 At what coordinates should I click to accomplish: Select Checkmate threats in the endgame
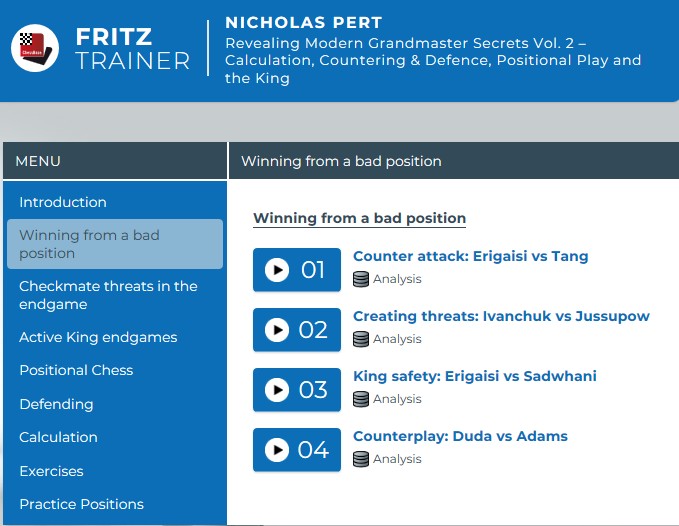coord(108,295)
